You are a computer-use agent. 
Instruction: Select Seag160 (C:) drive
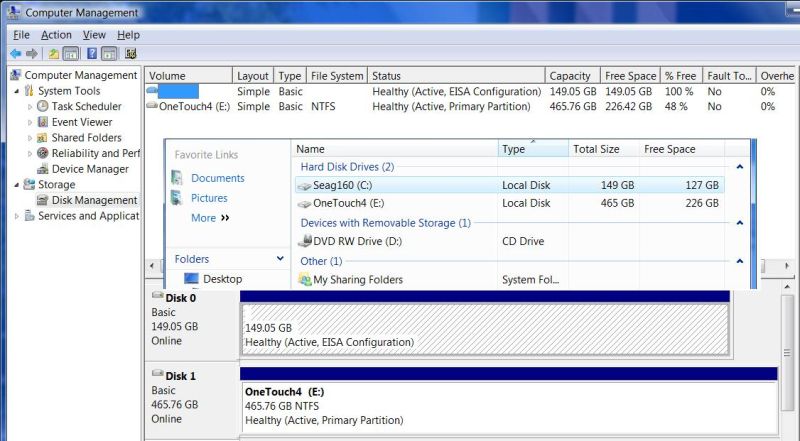509,185
